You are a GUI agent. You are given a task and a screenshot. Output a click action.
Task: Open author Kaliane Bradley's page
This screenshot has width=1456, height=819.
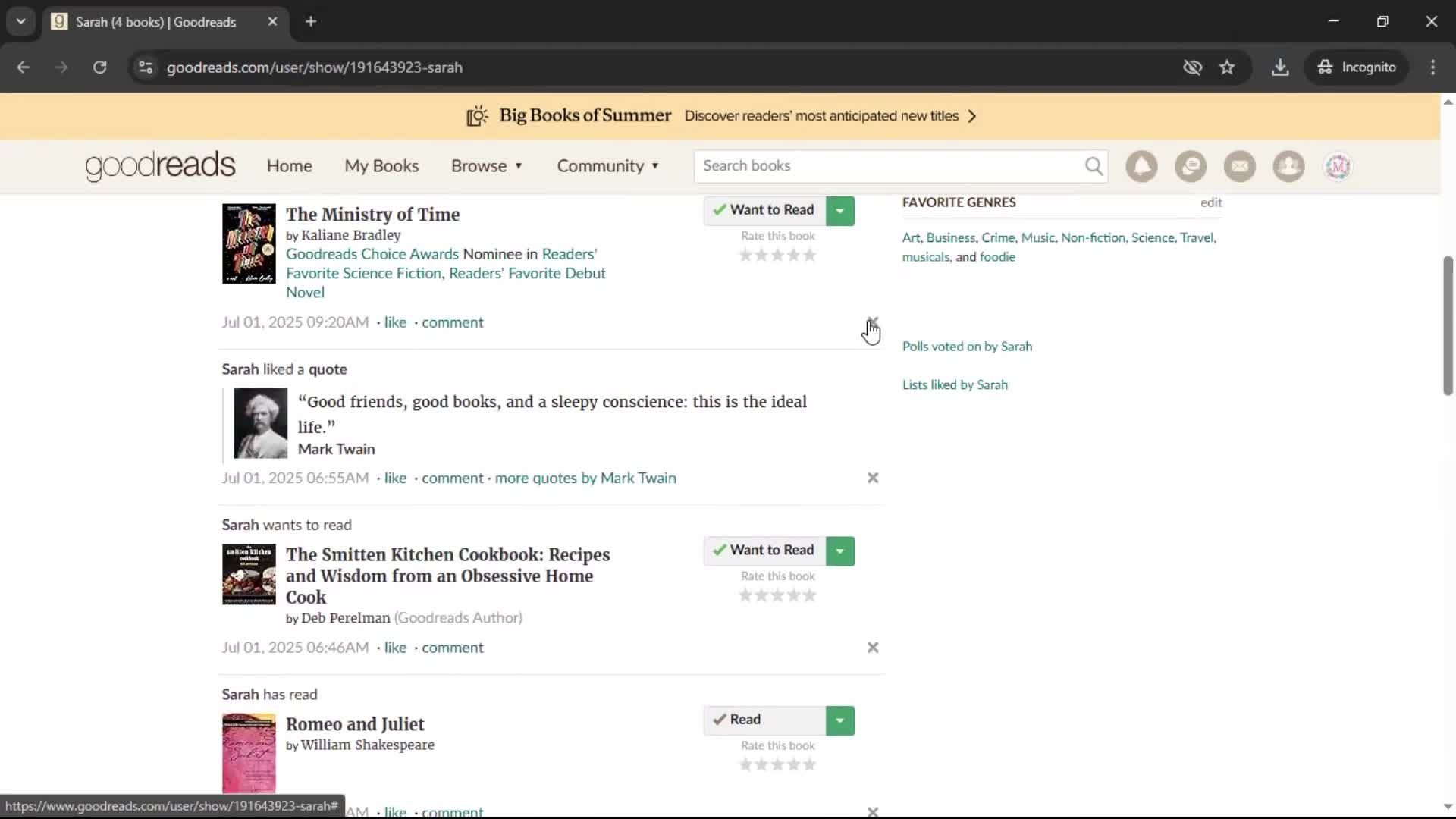point(350,235)
